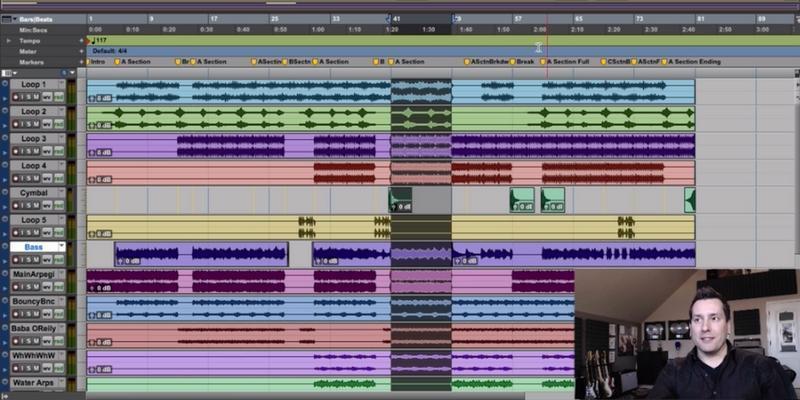Solo the Baba ORelly track
The width and height of the screenshot is (800, 400).
tap(30, 341)
